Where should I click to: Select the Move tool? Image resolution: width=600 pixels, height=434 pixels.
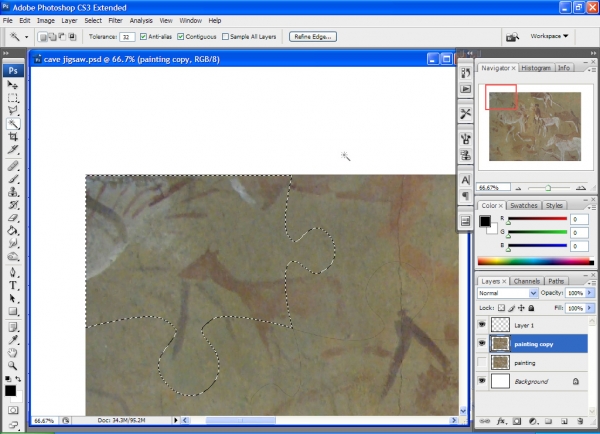(13, 85)
